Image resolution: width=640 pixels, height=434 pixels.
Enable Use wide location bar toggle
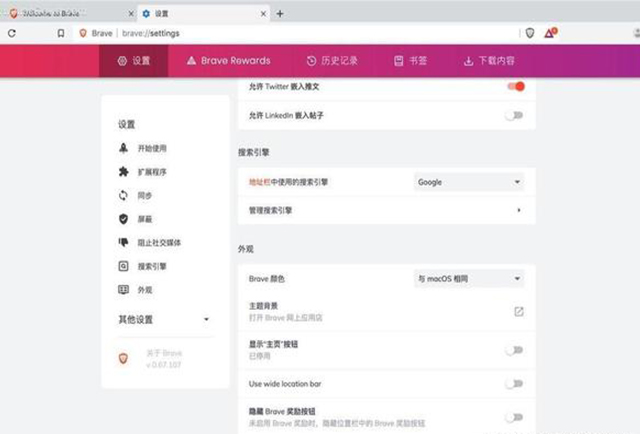pos(514,383)
